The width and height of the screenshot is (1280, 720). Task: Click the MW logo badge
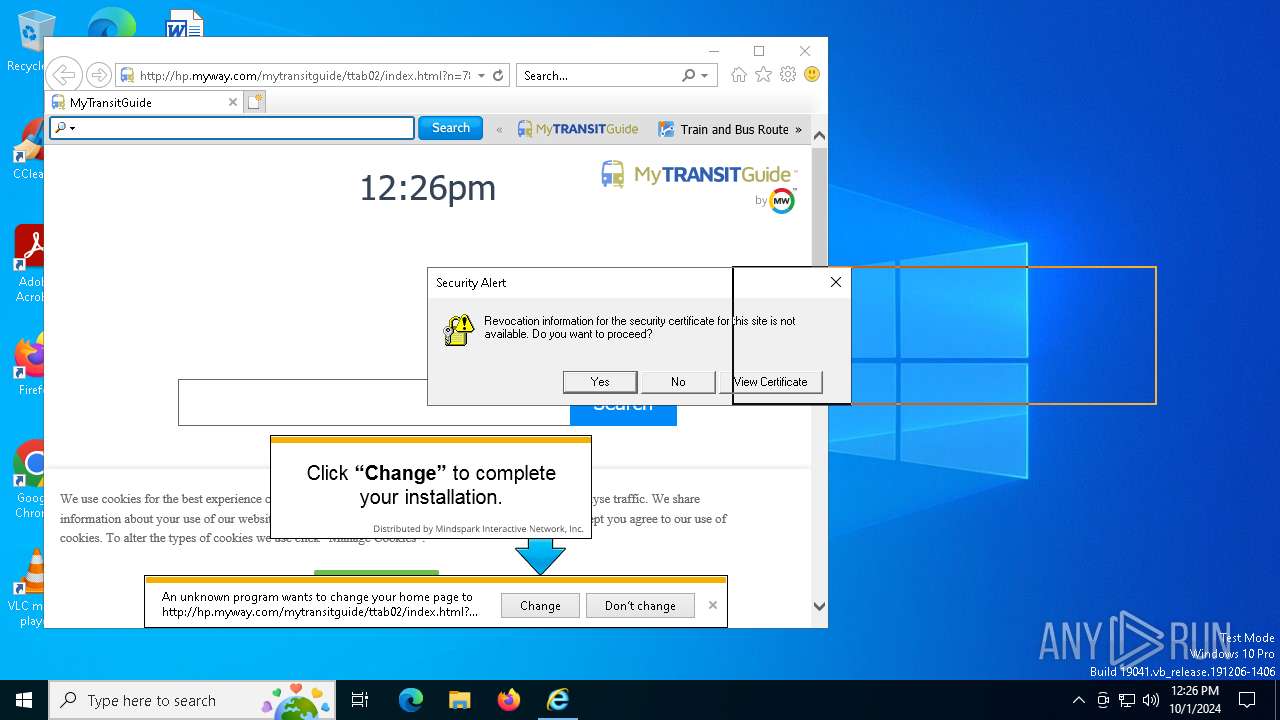(x=782, y=201)
